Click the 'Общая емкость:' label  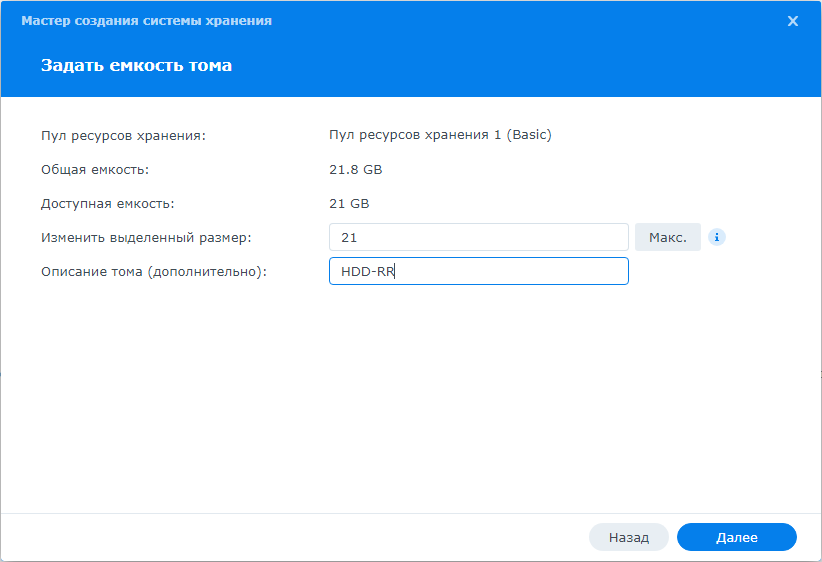[x=95, y=170]
